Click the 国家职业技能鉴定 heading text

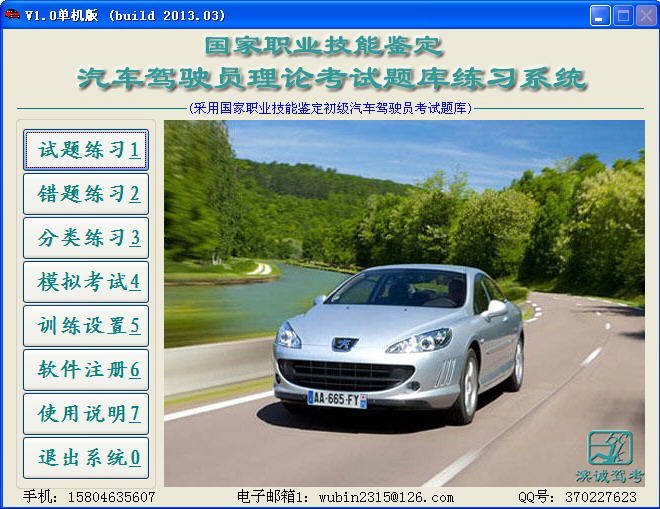(323, 46)
